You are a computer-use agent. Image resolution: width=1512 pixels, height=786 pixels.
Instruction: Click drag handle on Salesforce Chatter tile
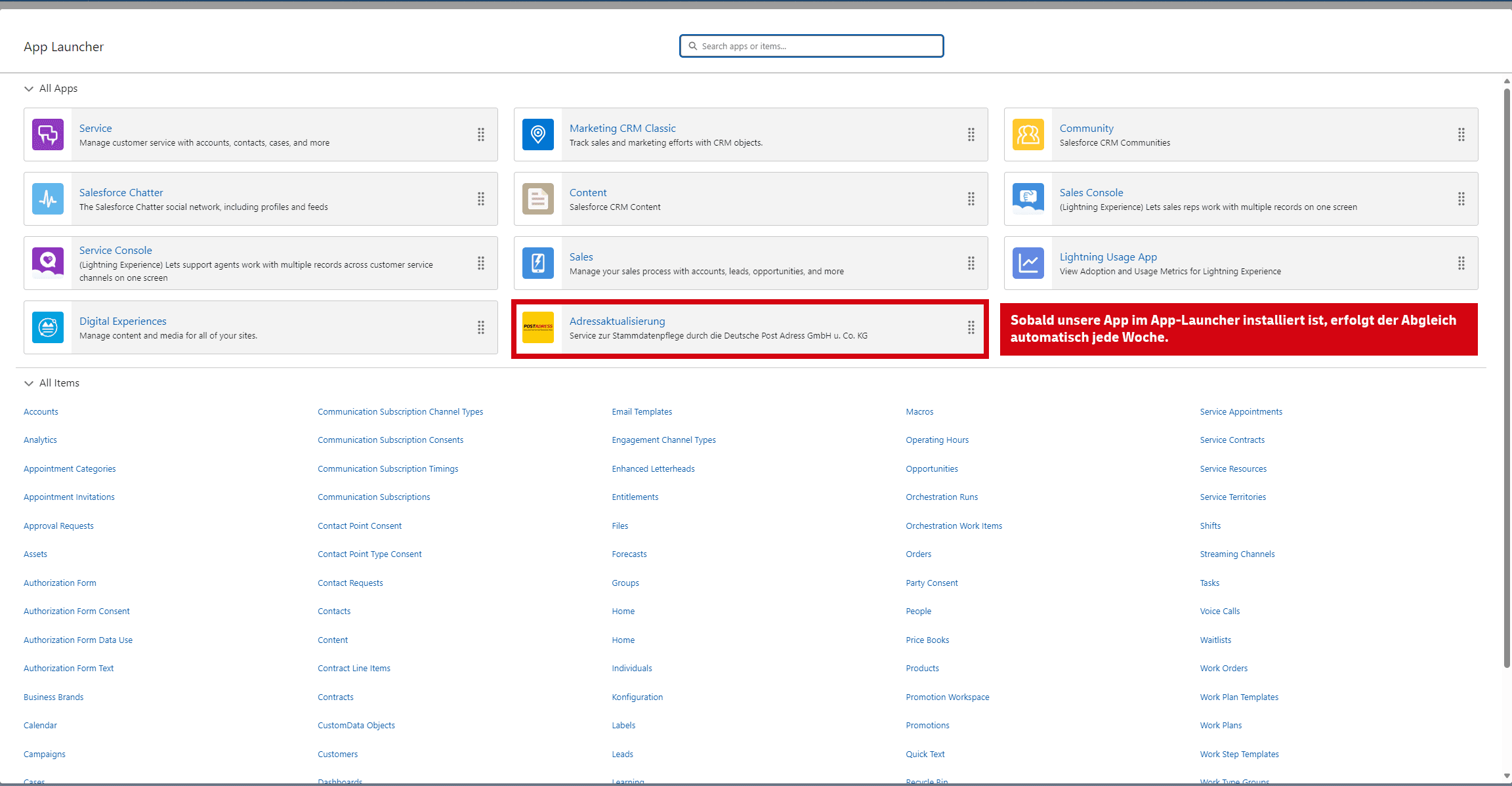(x=481, y=199)
